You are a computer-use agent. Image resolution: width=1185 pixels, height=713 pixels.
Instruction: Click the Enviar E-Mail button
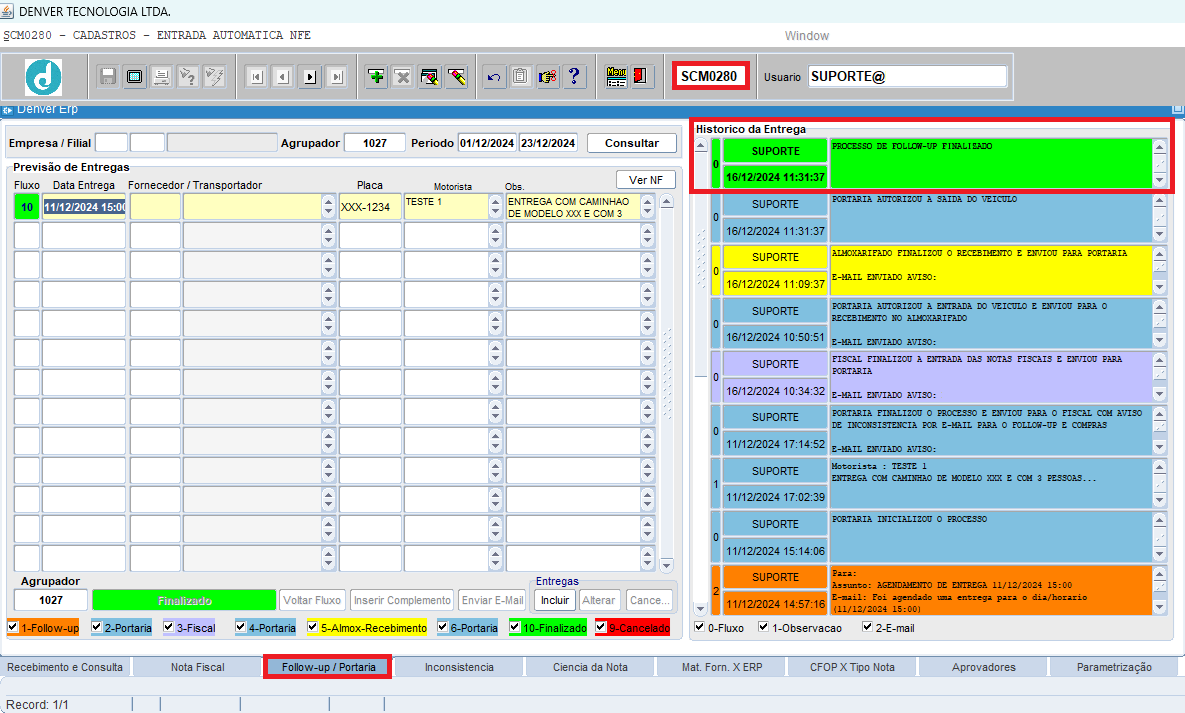pos(493,600)
